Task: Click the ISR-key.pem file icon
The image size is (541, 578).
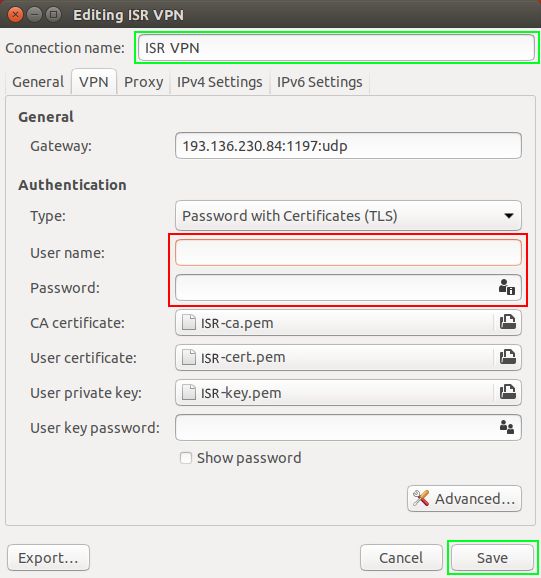Action: [189, 393]
